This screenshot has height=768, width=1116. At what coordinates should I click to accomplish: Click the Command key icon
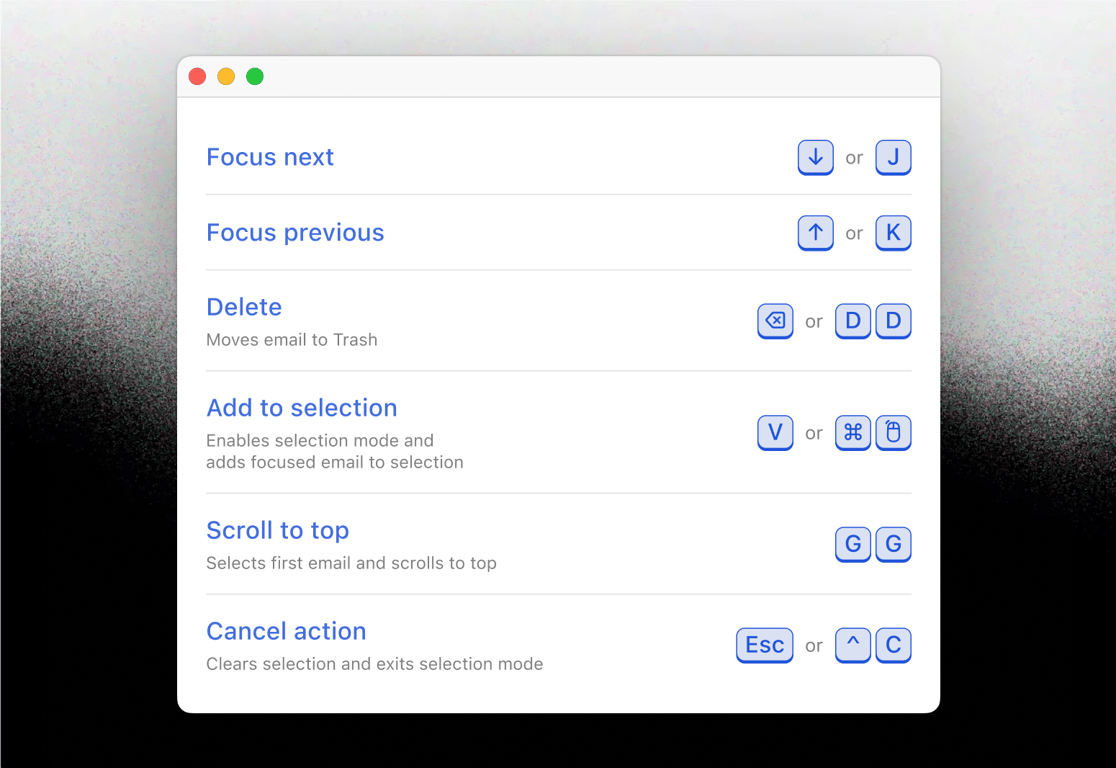[853, 432]
